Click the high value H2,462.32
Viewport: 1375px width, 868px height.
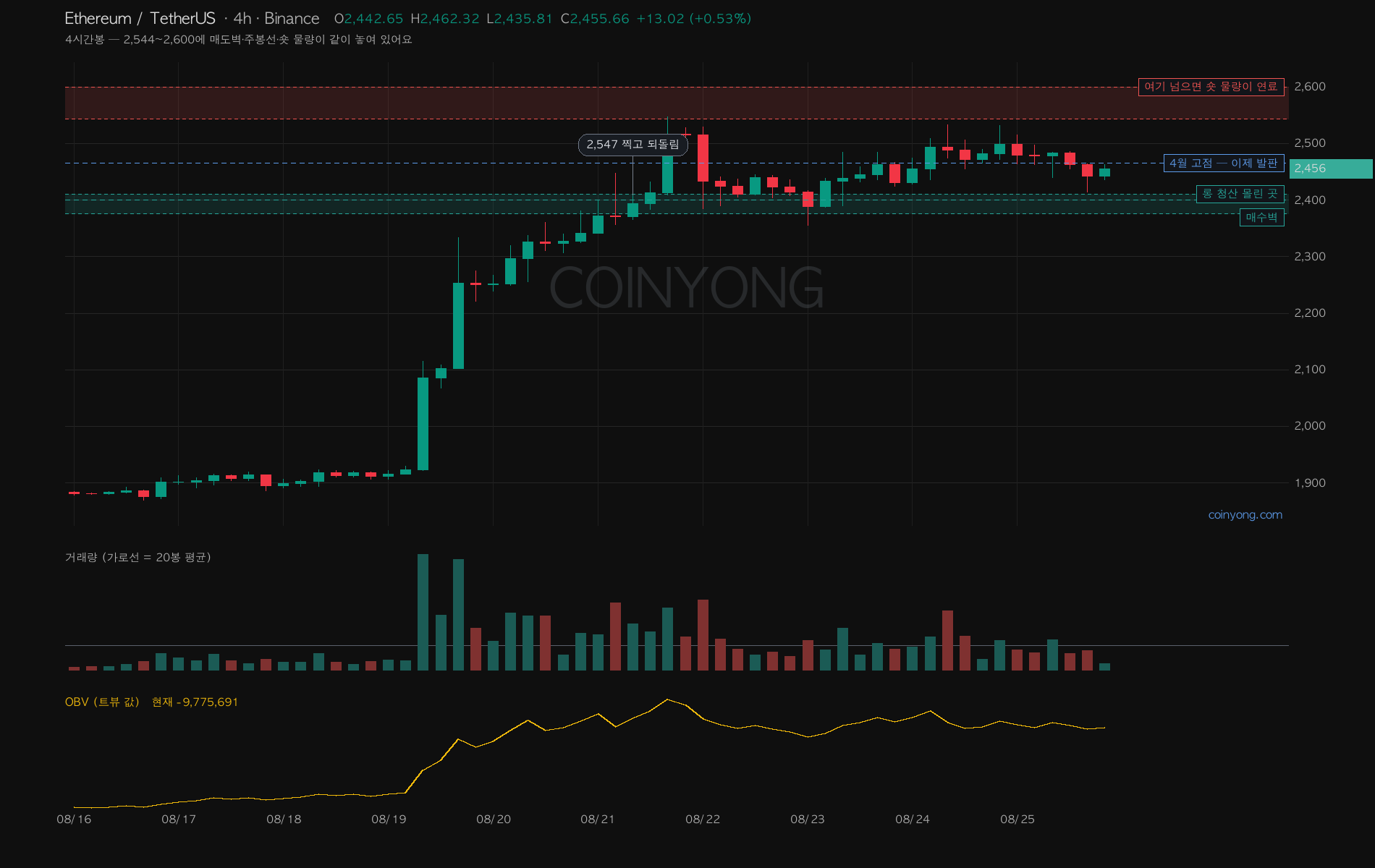[x=444, y=19]
